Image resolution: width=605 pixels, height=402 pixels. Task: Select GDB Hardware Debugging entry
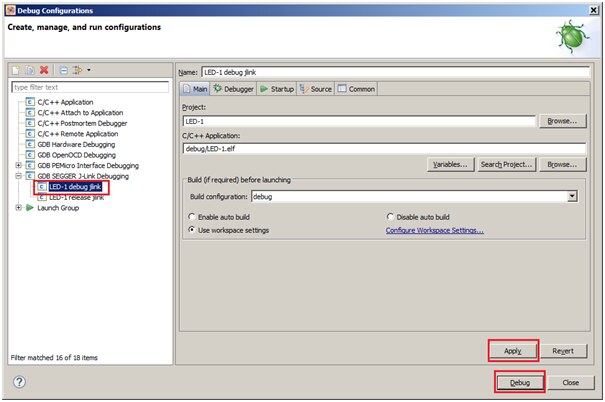76,144
